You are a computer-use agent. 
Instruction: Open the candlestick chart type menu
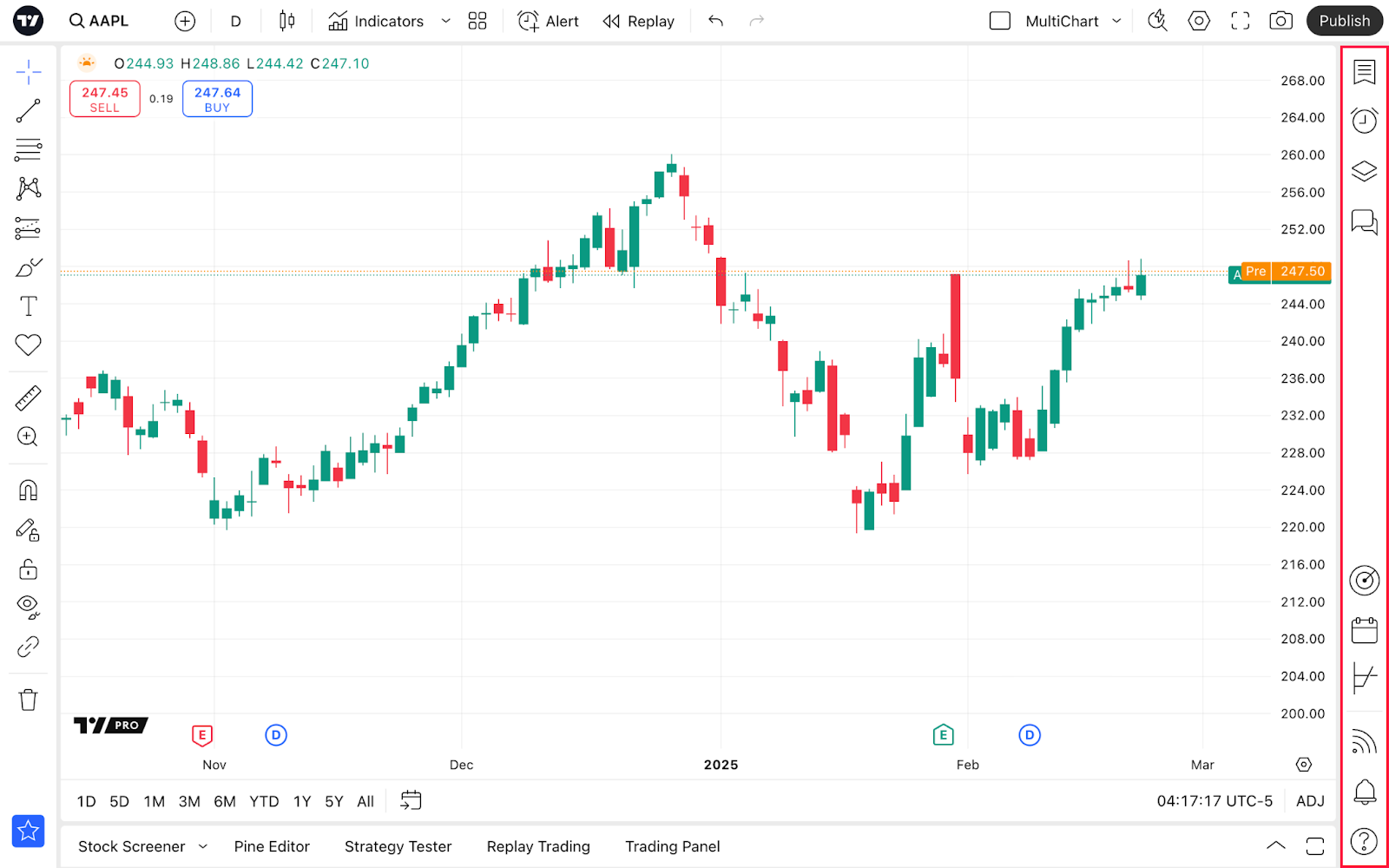click(286, 21)
